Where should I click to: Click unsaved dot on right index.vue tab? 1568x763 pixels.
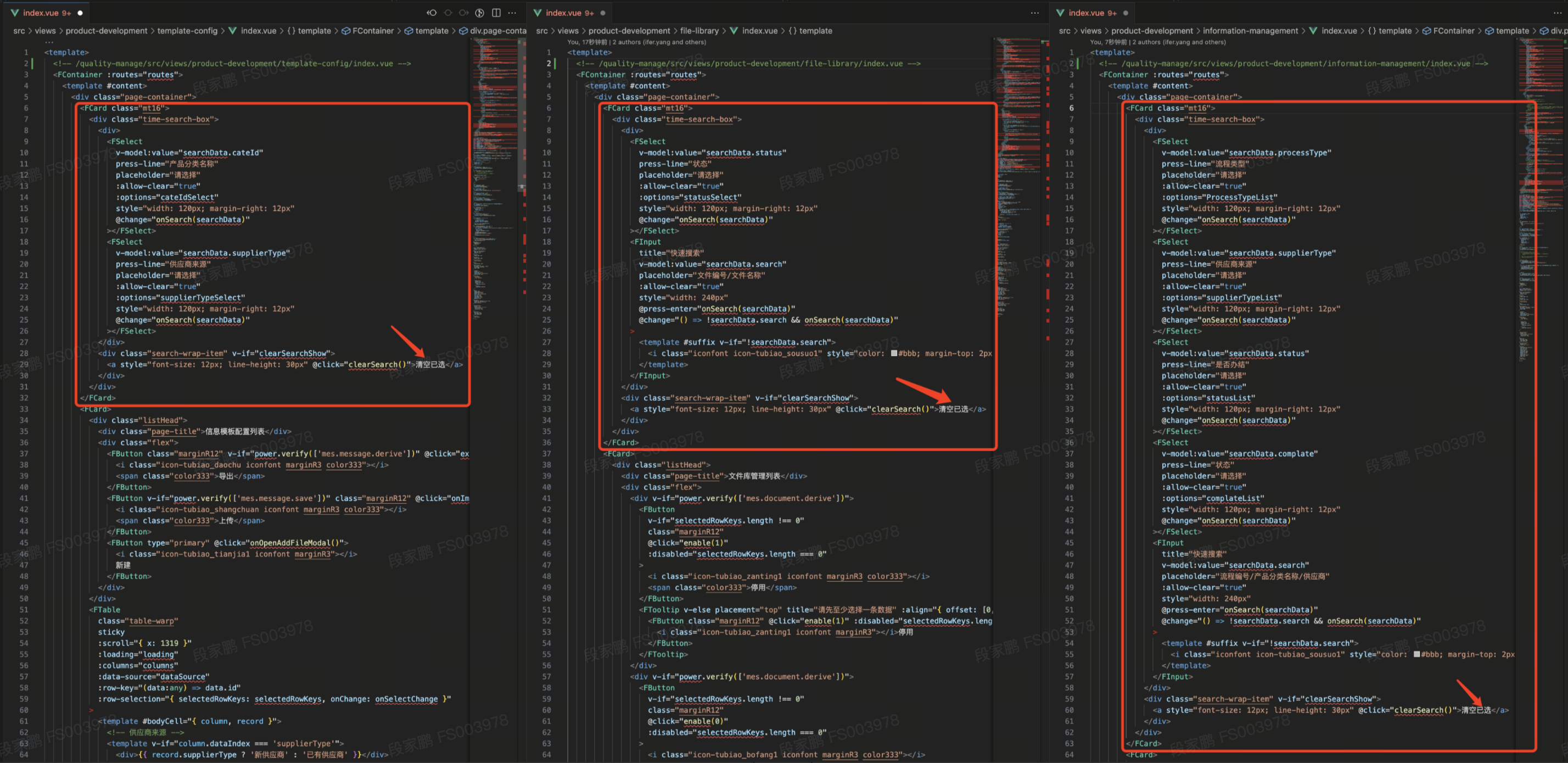1125,13
